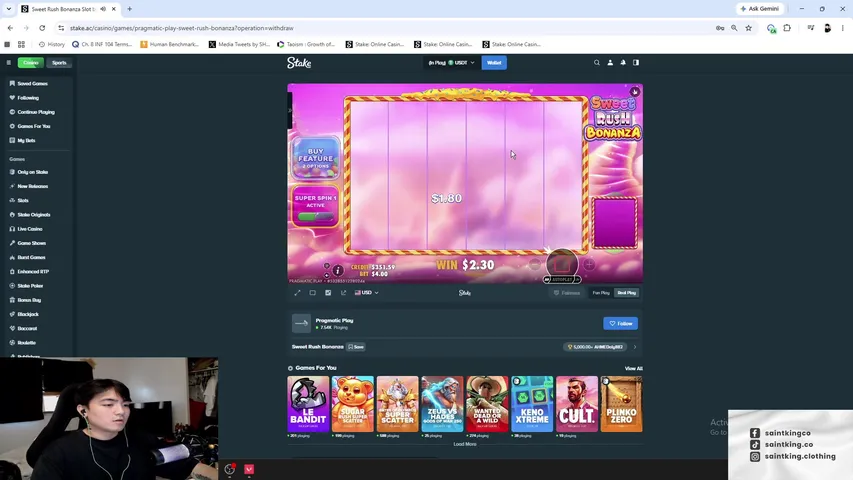853x480 pixels.
Task: Open the slot game info icon
Action: pyautogui.click(x=338, y=270)
